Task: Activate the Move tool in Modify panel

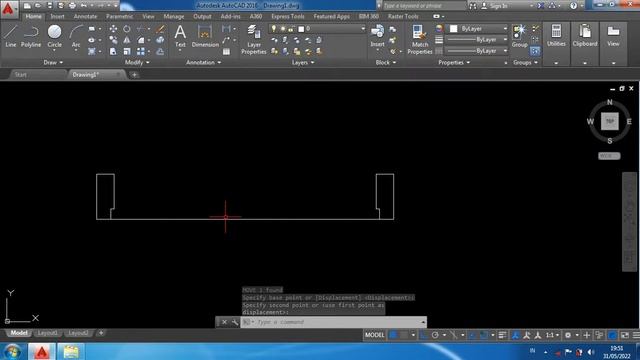Action: pyautogui.click(x=113, y=29)
